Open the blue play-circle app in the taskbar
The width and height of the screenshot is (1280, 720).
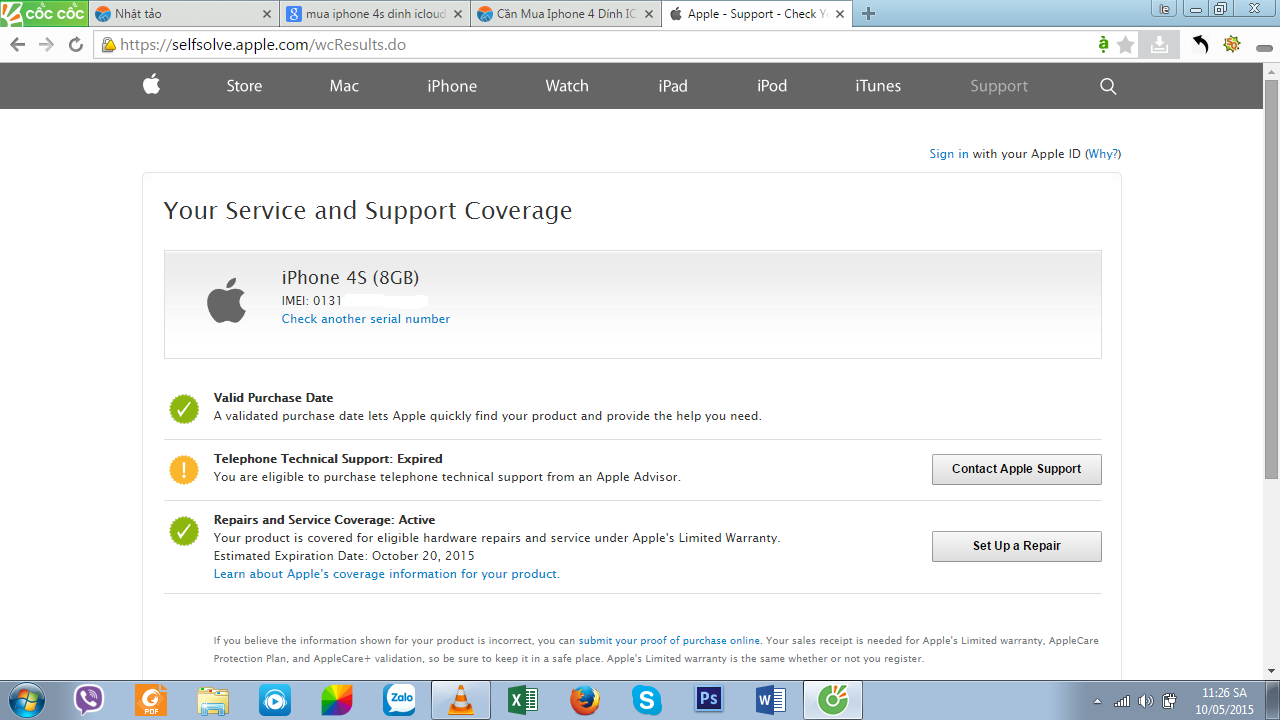274,700
